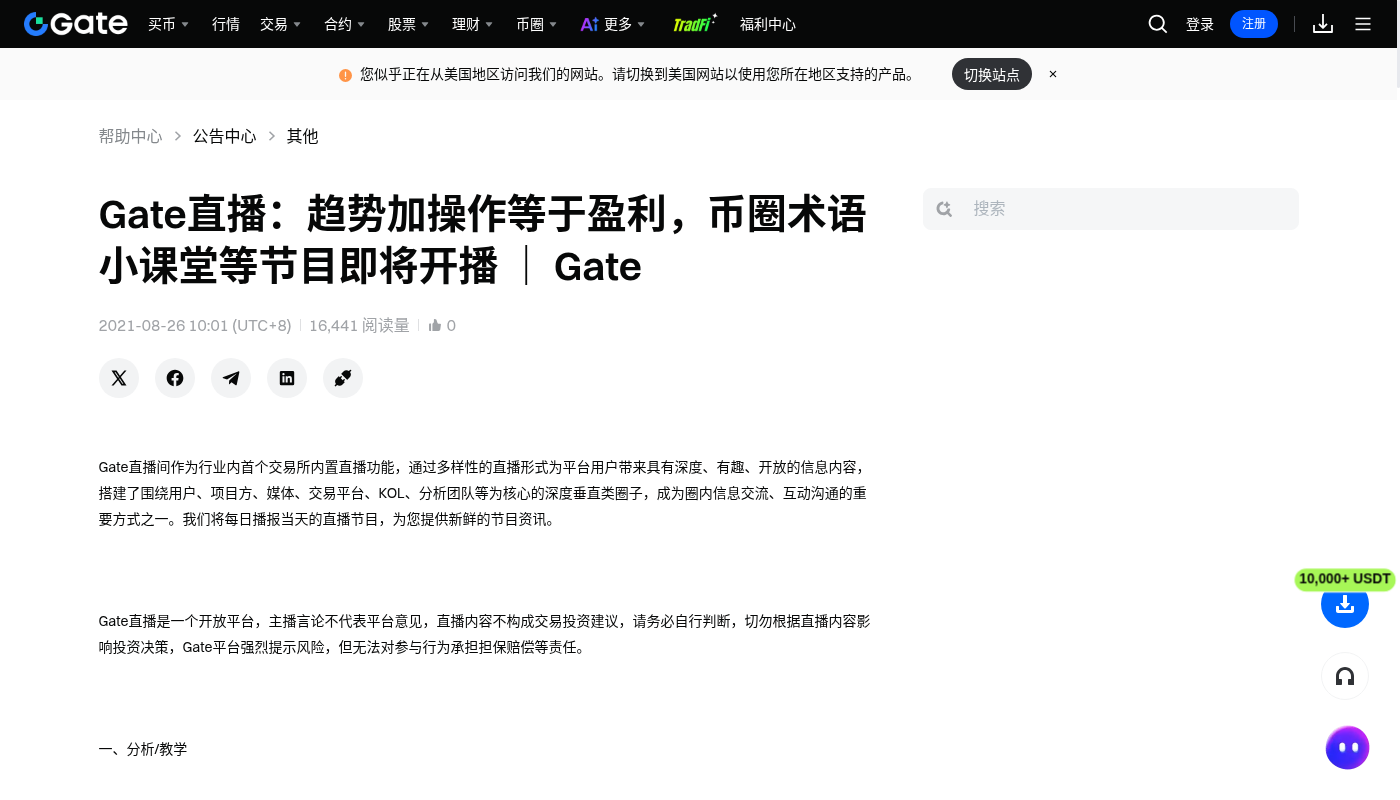Screen dimensions: 1400x800
Task: Open the TradFi menu item
Action: pyautogui.click(x=695, y=24)
